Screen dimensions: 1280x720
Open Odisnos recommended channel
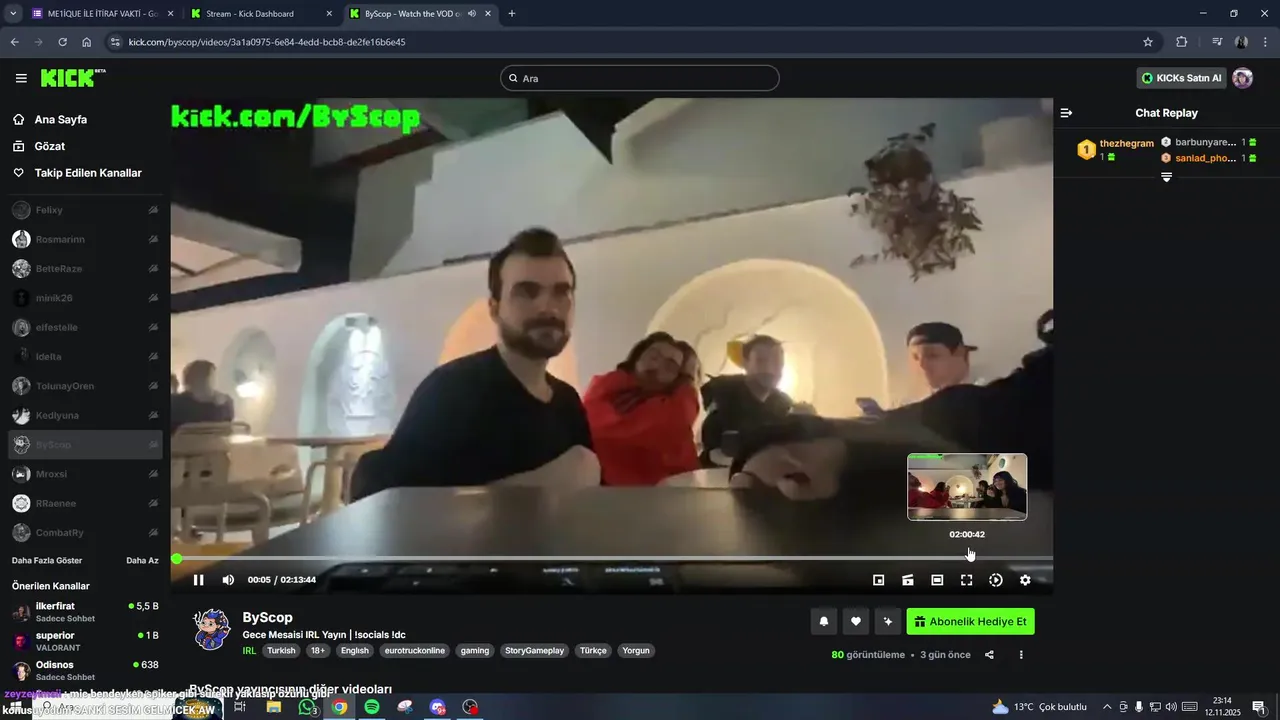click(x=85, y=670)
